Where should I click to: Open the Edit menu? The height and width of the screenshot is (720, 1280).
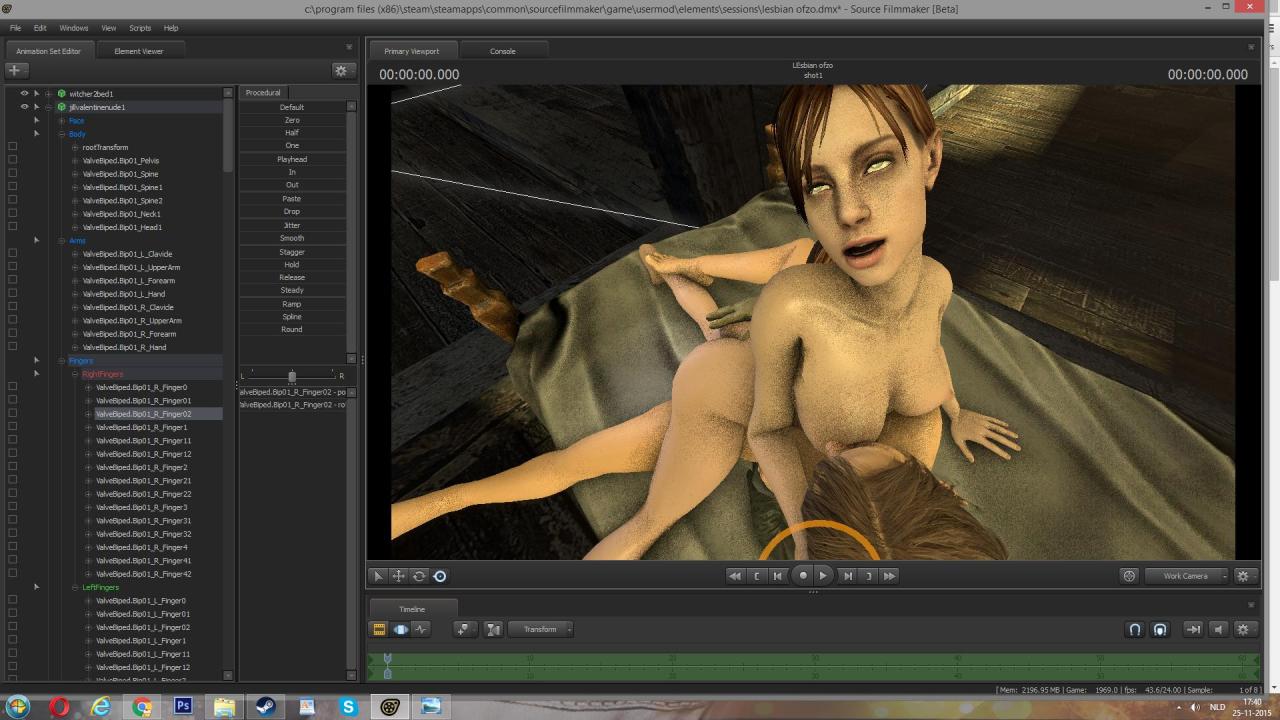(x=40, y=28)
